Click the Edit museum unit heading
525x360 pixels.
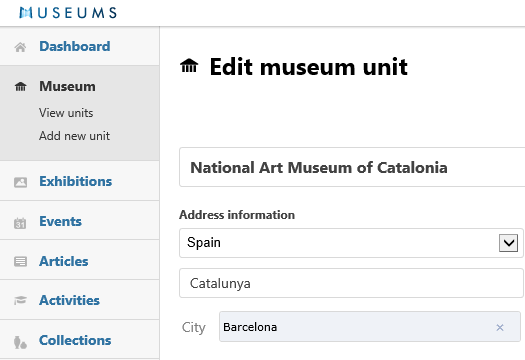[308, 67]
